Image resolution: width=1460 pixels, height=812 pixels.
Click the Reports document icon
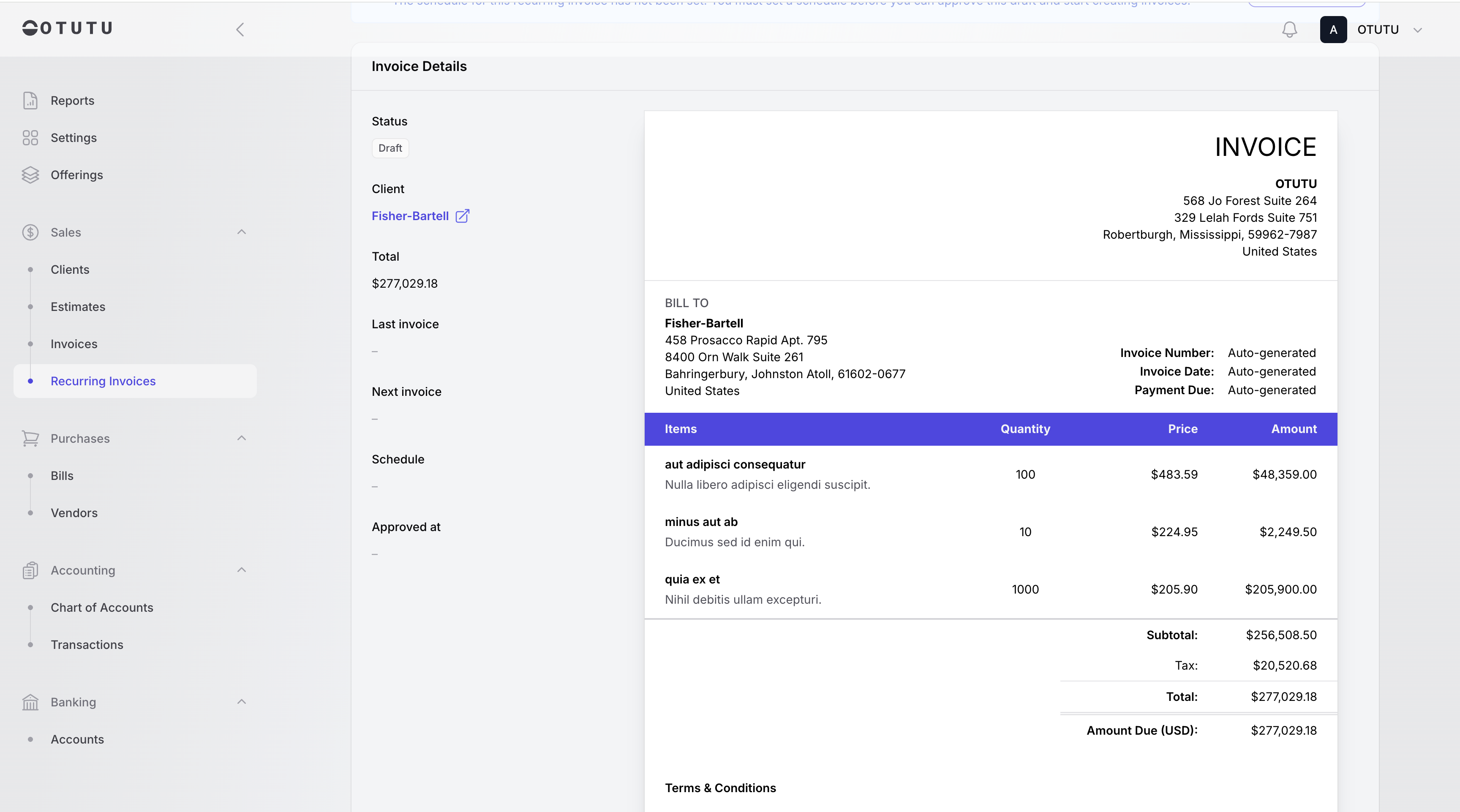(30, 100)
